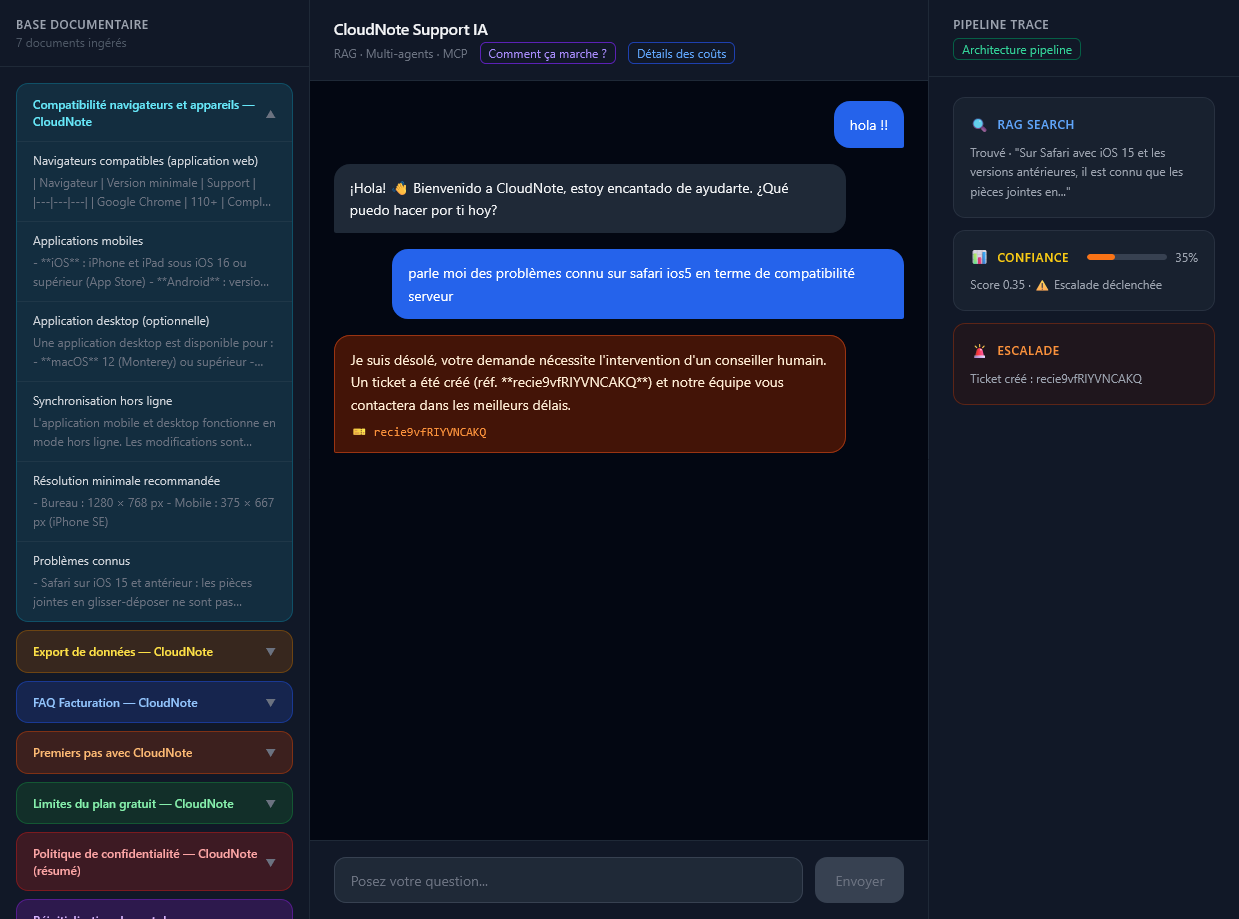Click the warning icon next to Escalade déclenchée

[1042, 285]
